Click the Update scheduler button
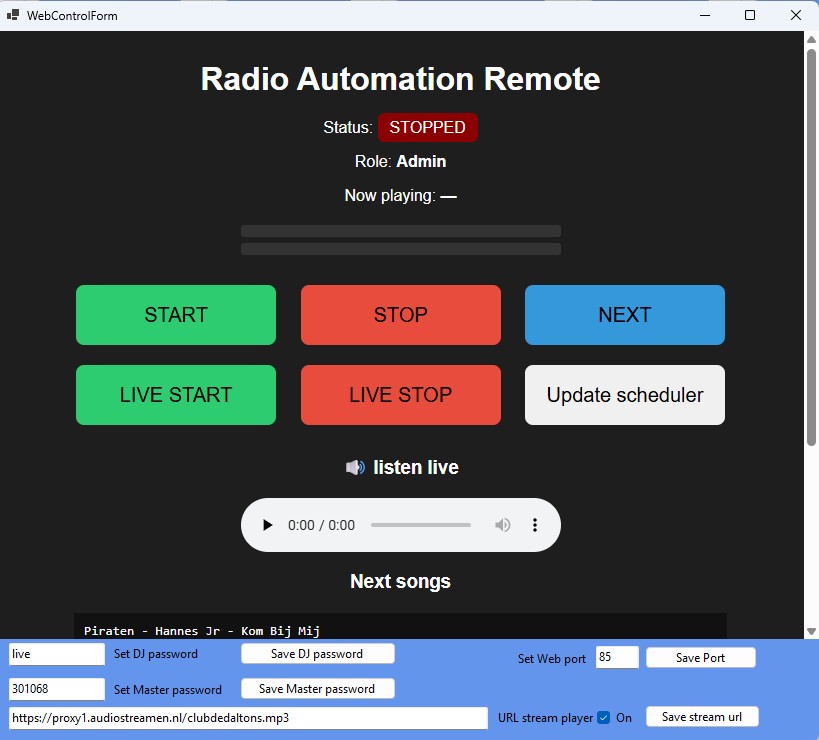This screenshot has height=740, width=819. pyautogui.click(x=624, y=395)
